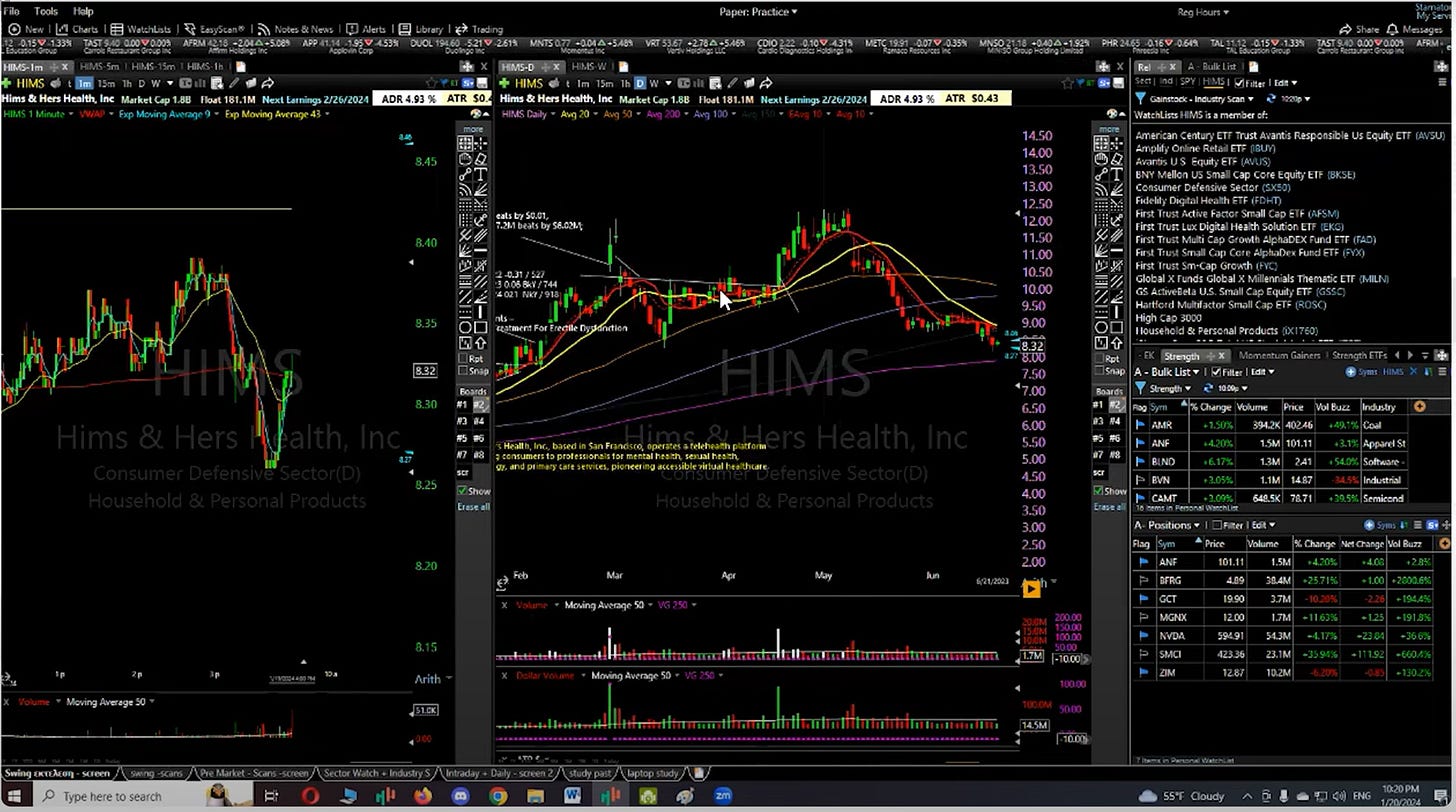
Task: Open the color palette icon on daily chart
Action: 1112,114
